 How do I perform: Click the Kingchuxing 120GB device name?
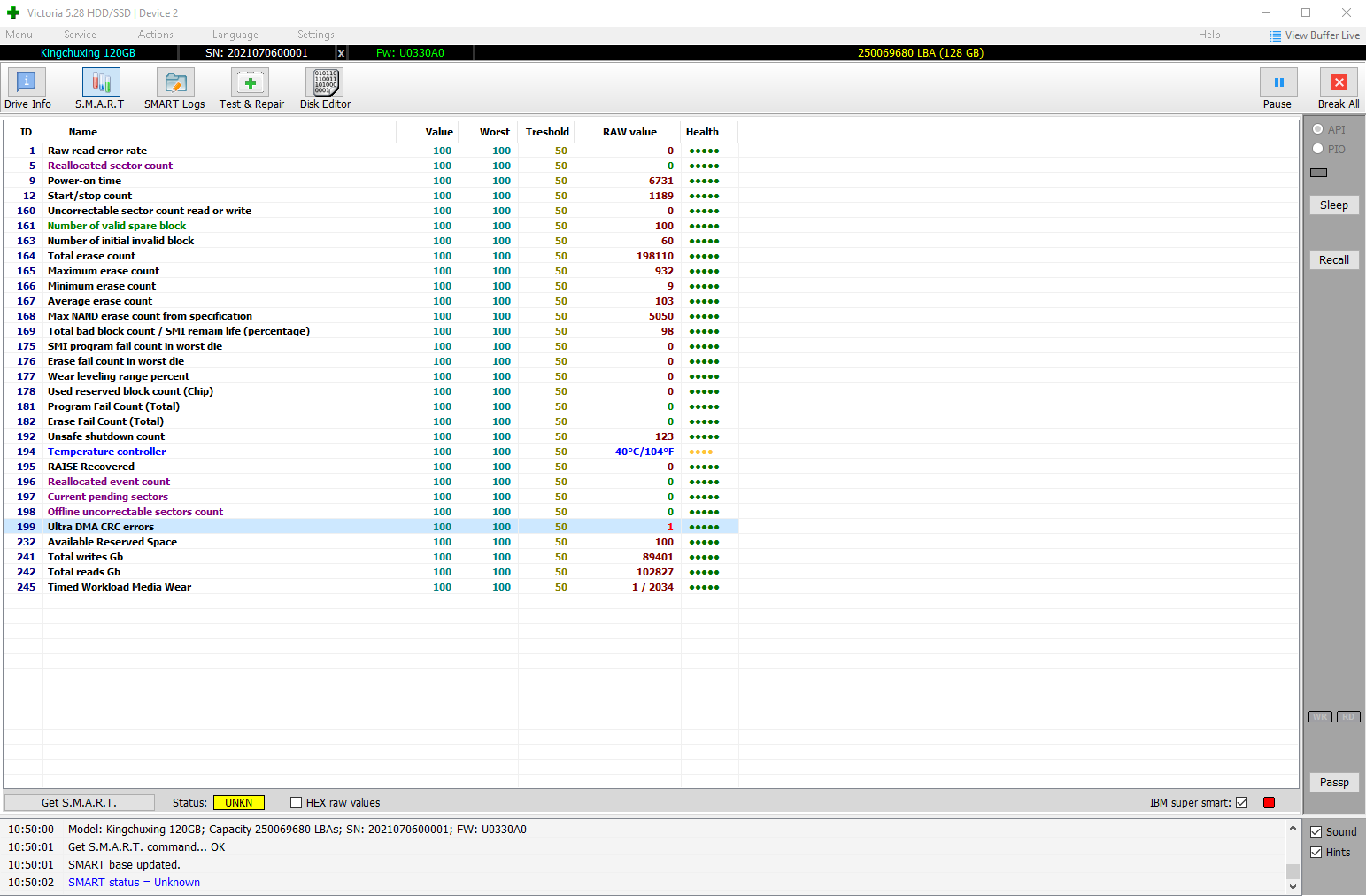click(x=88, y=53)
